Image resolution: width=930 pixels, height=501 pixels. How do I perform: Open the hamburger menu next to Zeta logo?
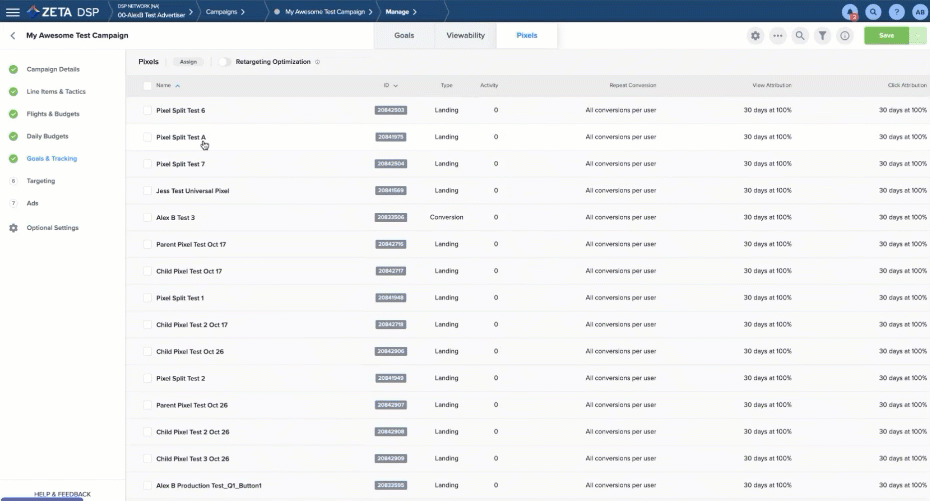(13, 11)
